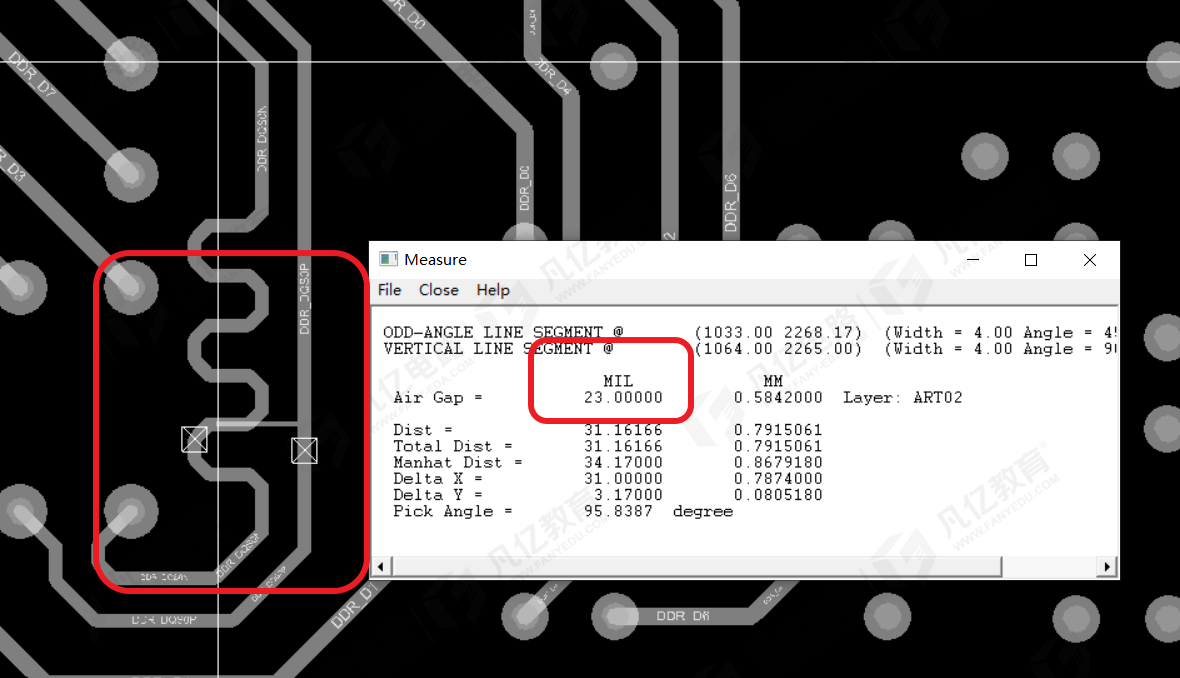Image resolution: width=1180 pixels, height=678 pixels.
Task: Click the right measurement pick marker box
Action: 304,450
